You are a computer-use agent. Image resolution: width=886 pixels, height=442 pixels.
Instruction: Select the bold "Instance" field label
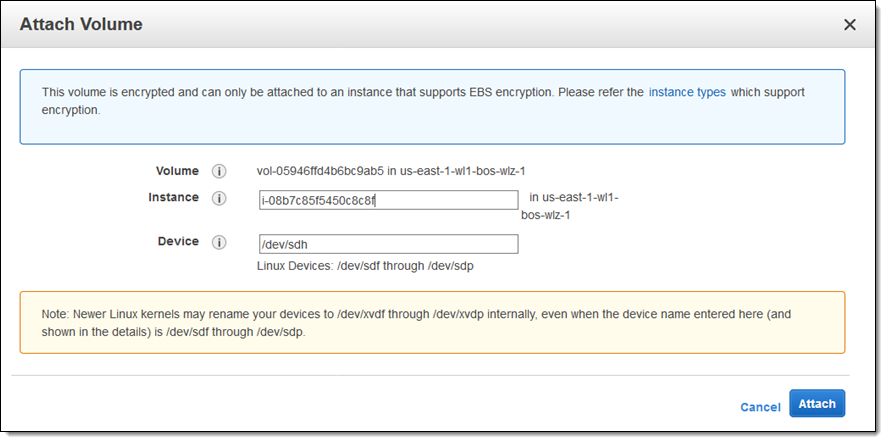[173, 198]
